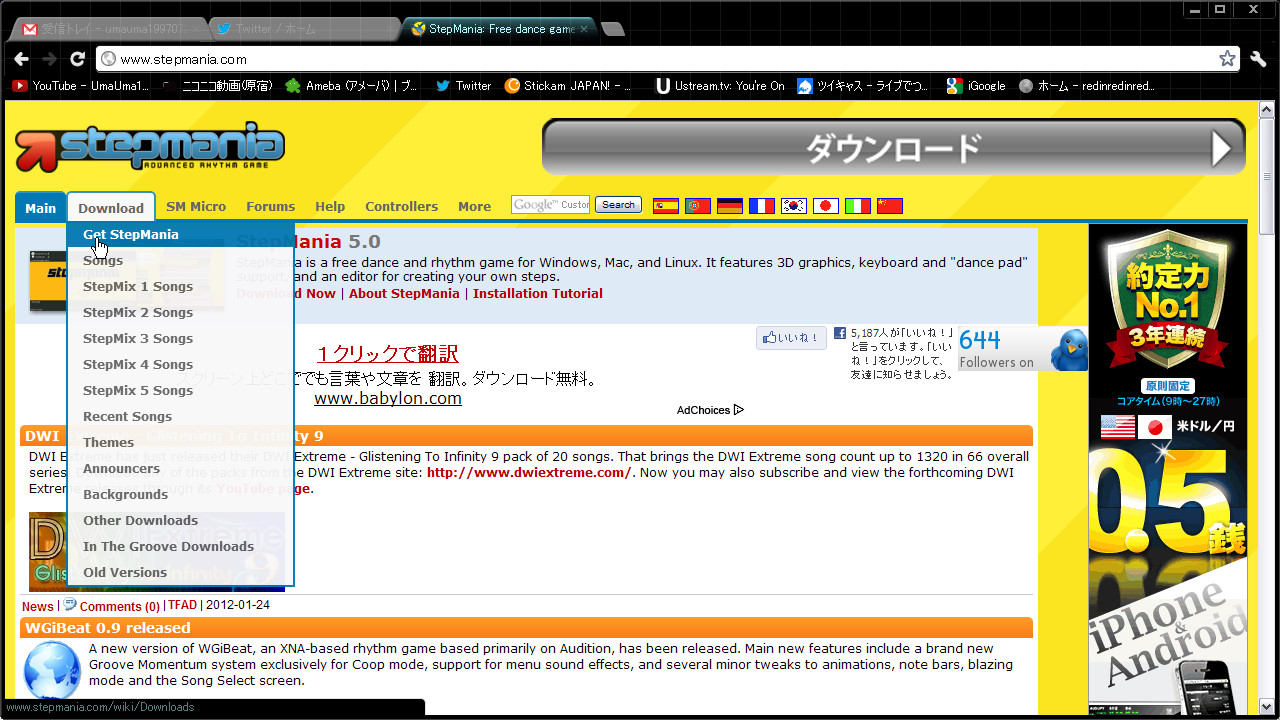1280x720 pixels.
Task: Open the Stickam JAPAN bookmark
Action: click(x=569, y=86)
